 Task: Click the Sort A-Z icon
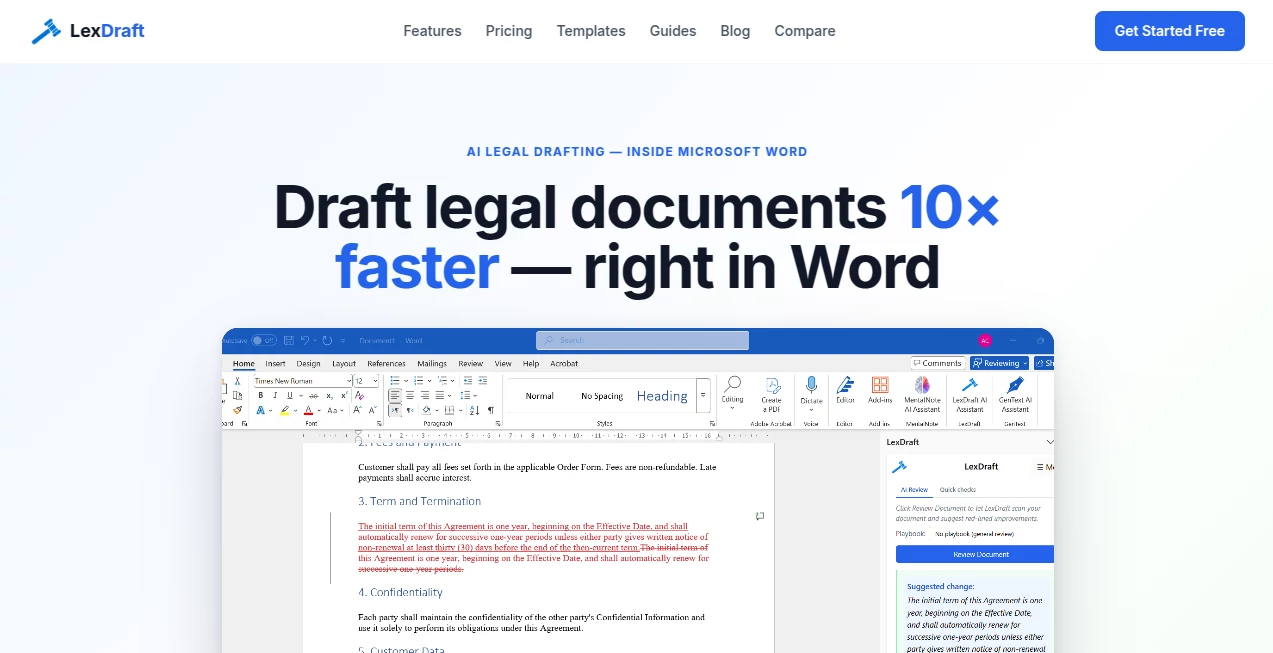click(x=475, y=410)
